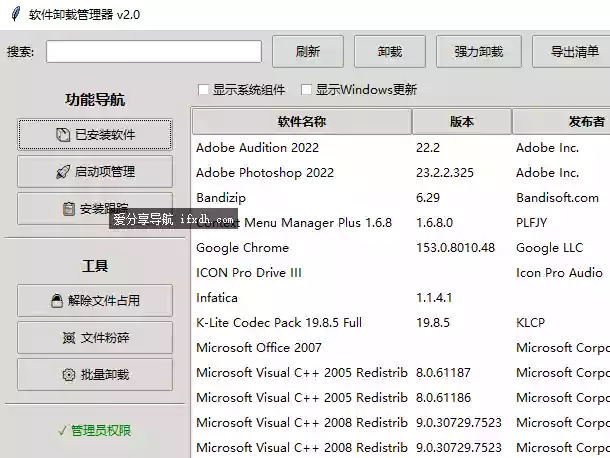
Task: Select Visual C++ 2005 row version 8.0.61187
Action: click(x=401, y=373)
